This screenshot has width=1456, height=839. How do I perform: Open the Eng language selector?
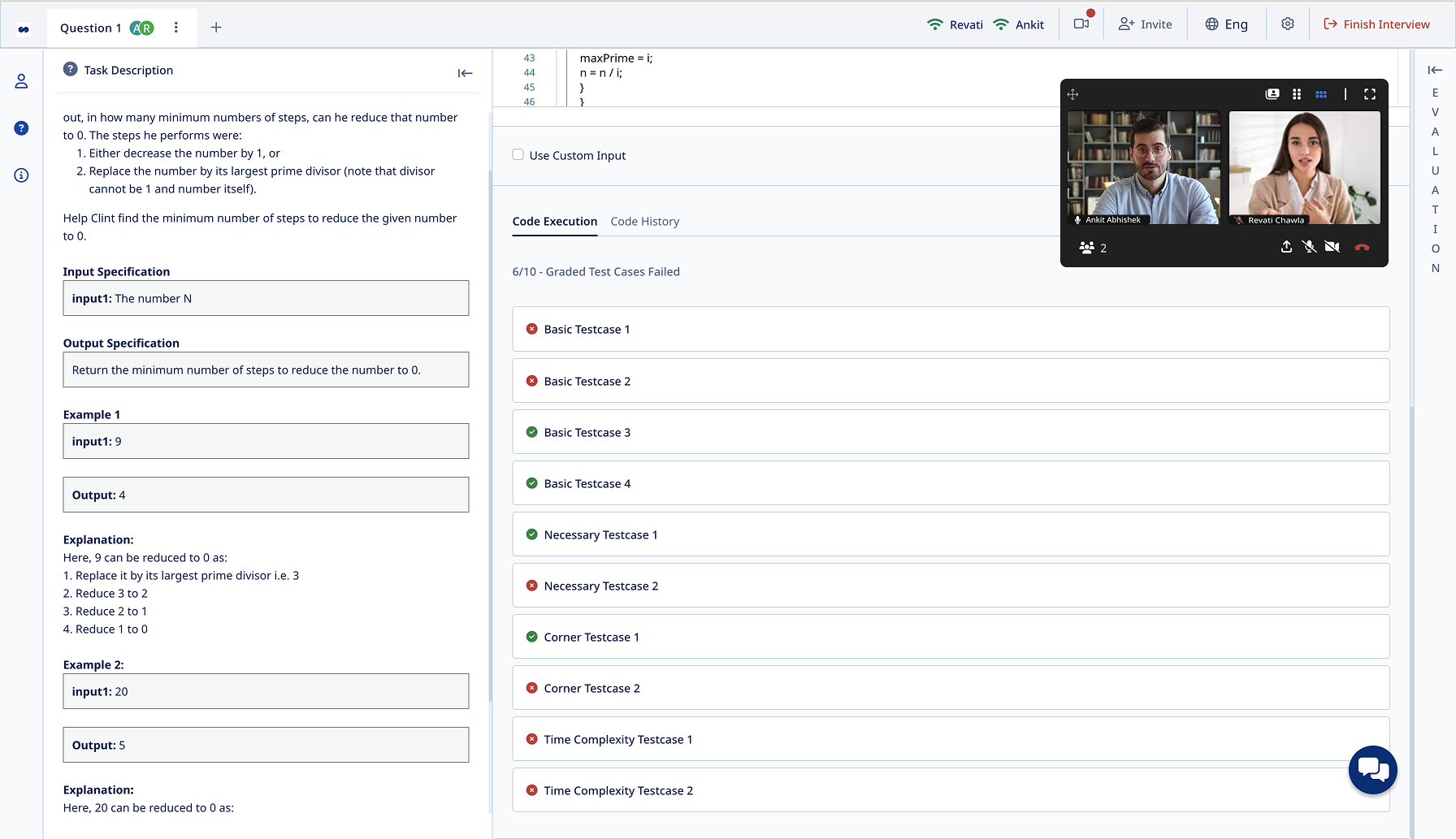(1226, 24)
